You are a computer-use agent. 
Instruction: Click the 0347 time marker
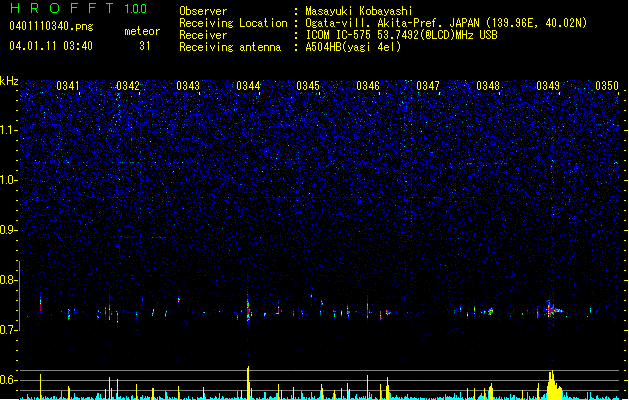coord(428,86)
